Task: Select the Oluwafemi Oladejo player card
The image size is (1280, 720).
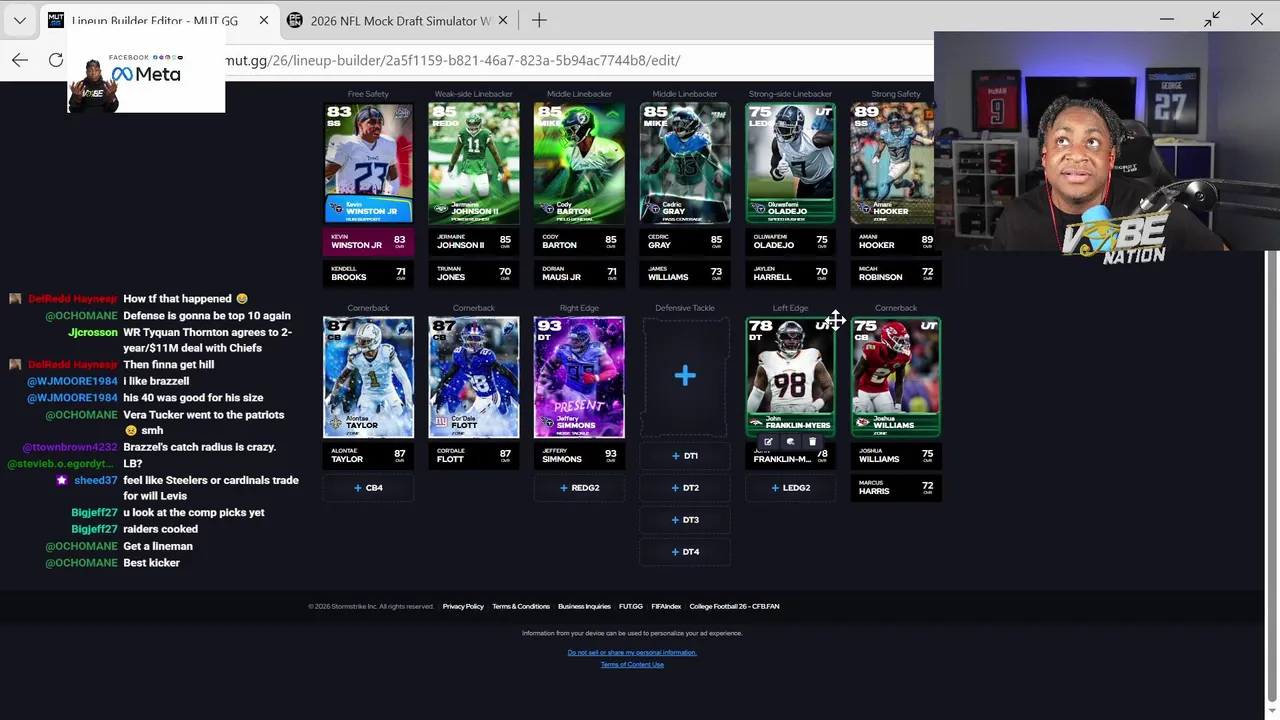Action: pos(790,163)
